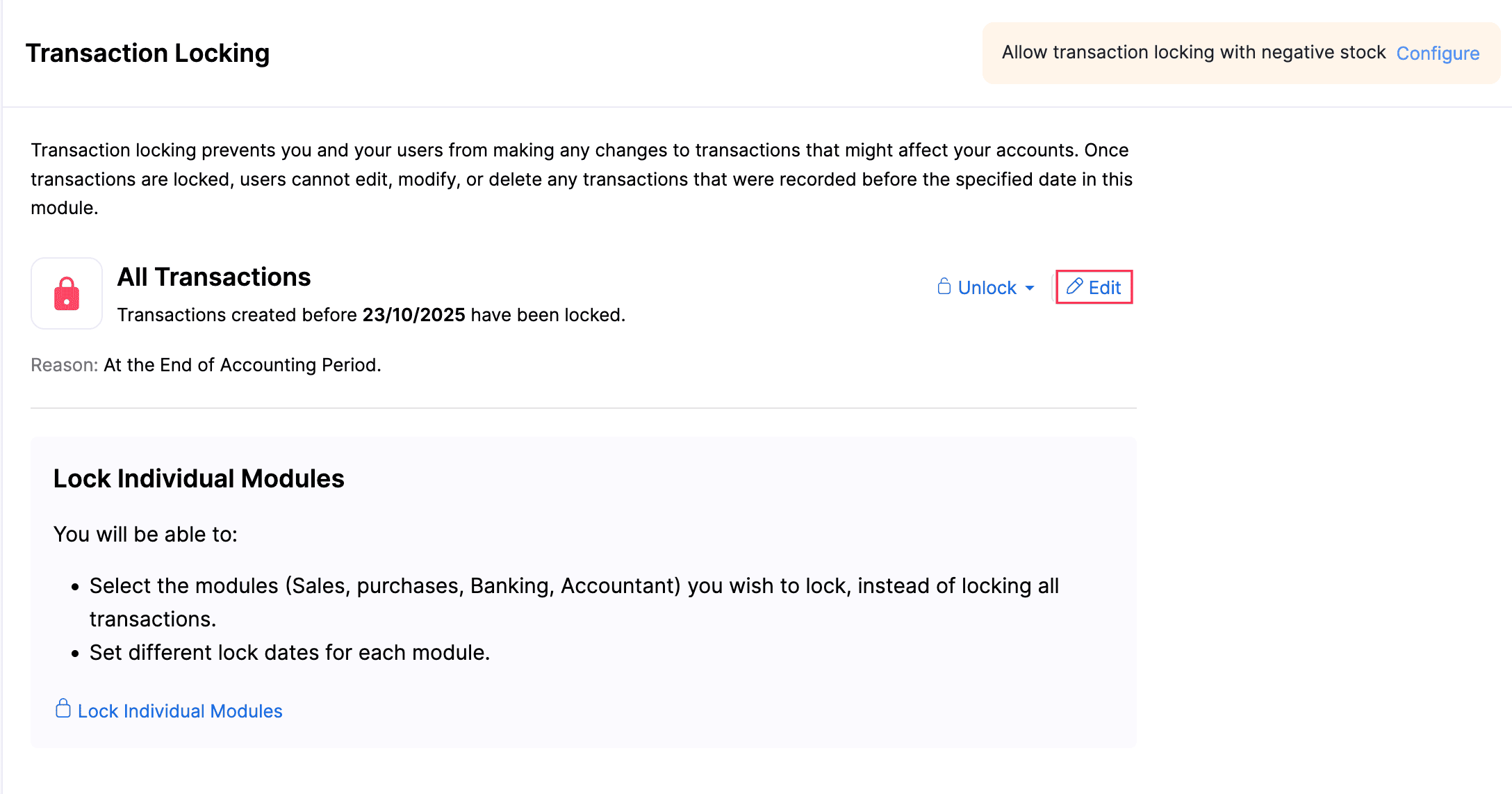Screen dimensions: 1512x794
Task: Follow the Lock Individual Modules link
Action: pos(179,710)
